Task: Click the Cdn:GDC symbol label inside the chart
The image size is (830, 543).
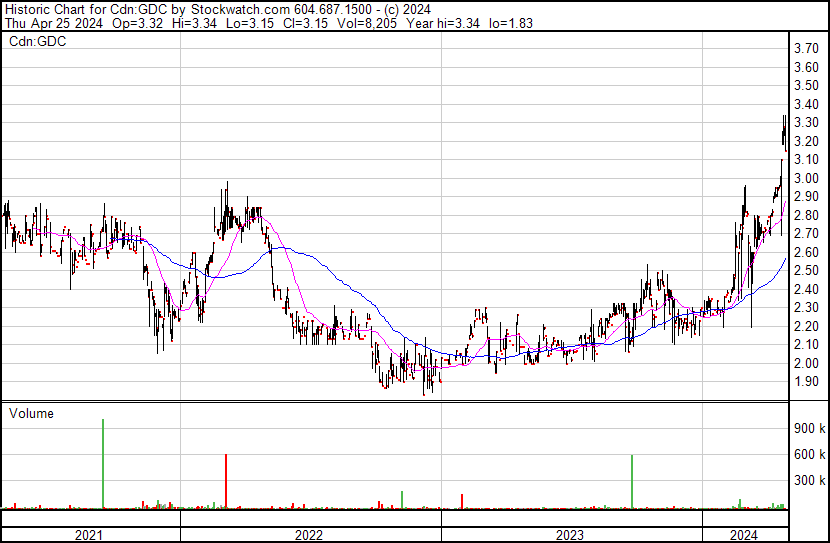Action: point(37,42)
